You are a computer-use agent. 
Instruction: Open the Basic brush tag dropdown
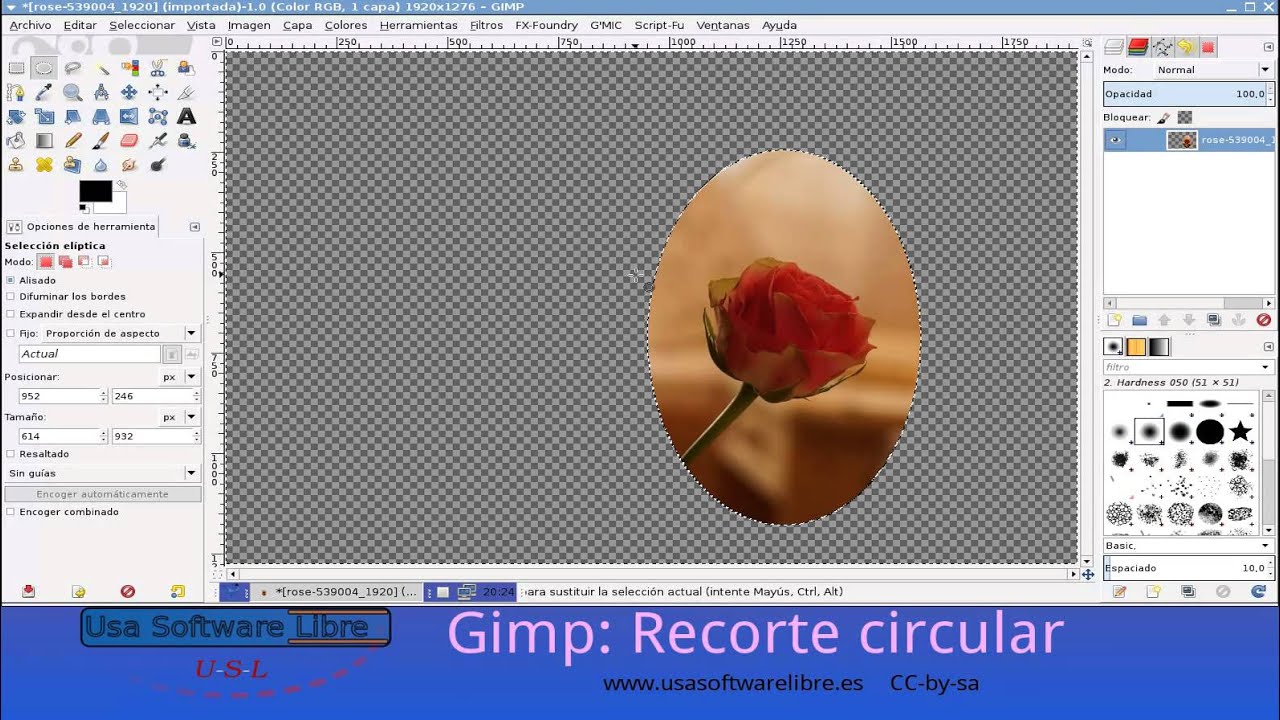(x=1188, y=546)
